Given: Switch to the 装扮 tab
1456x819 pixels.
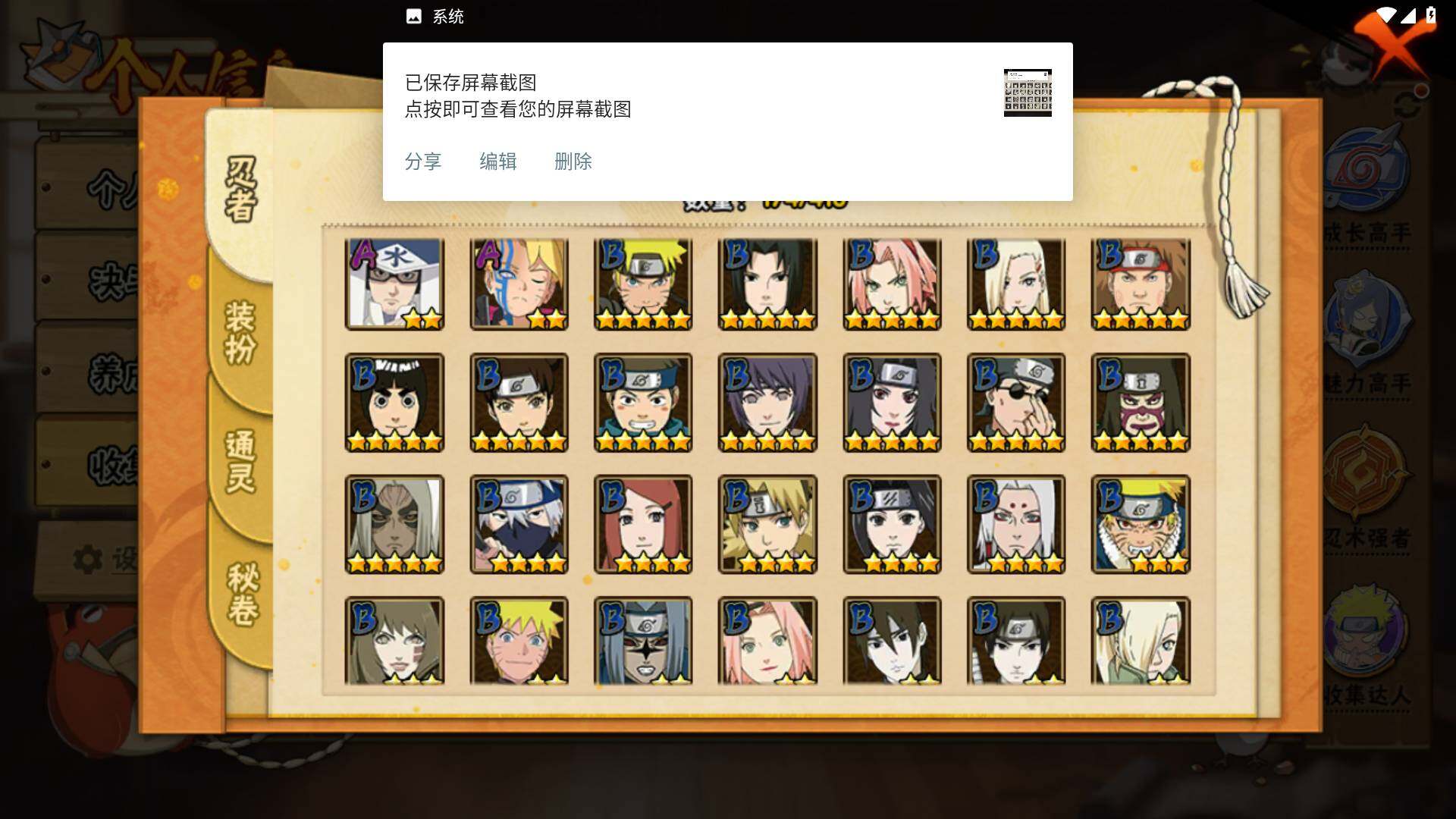Looking at the screenshot, I should click(x=241, y=332).
